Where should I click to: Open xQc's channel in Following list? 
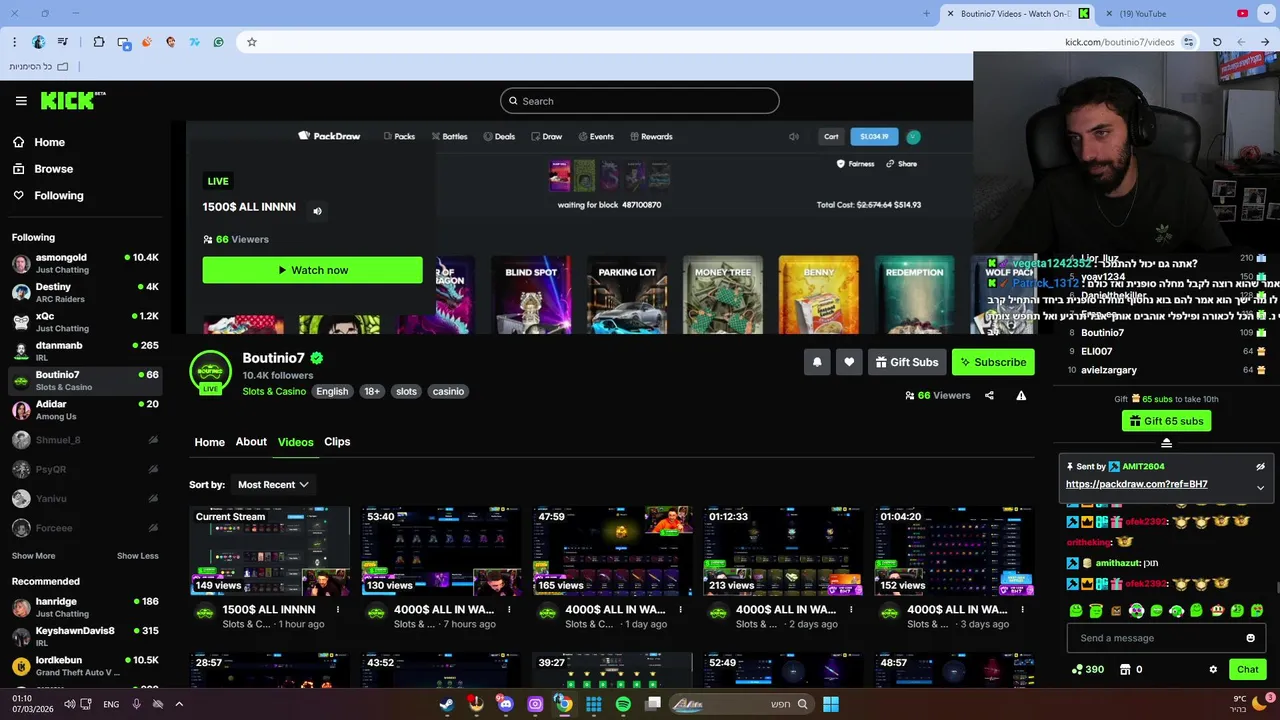coord(85,321)
